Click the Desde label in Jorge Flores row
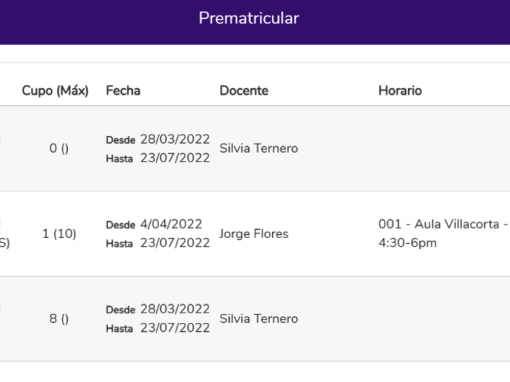 pyautogui.click(x=120, y=225)
